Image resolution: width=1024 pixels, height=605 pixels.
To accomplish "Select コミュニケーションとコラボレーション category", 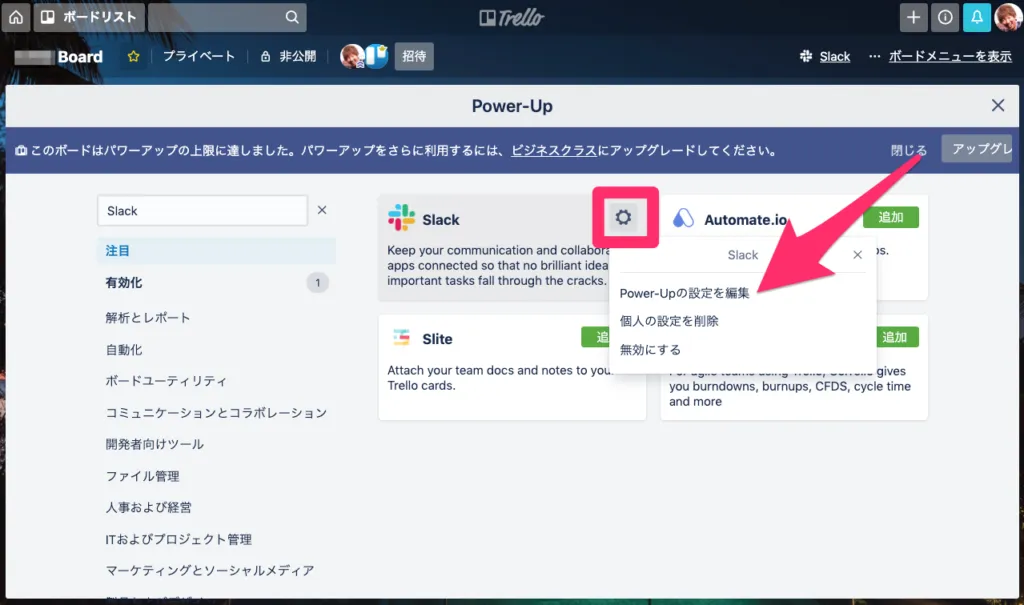I will [216, 413].
